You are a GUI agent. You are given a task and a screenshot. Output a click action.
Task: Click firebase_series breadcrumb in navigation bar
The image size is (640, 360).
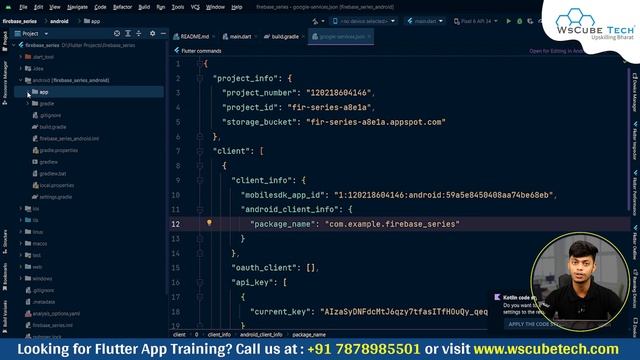pos(20,21)
